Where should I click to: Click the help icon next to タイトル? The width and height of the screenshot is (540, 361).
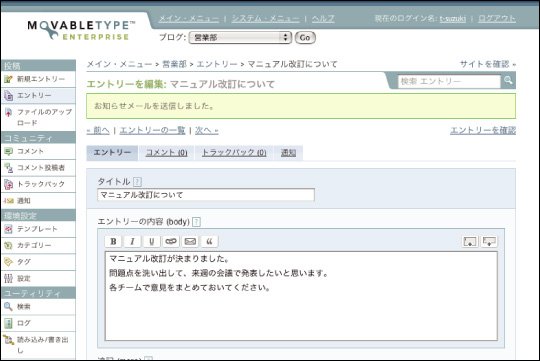tap(137, 182)
